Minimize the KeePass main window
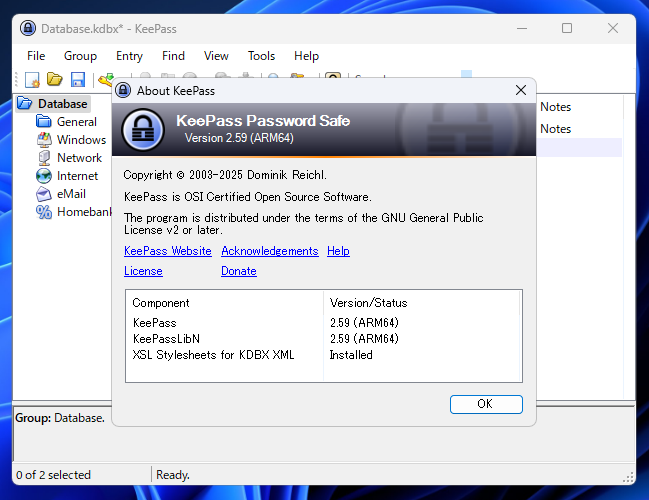649x500 pixels. pyautogui.click(x=522, y=29)
